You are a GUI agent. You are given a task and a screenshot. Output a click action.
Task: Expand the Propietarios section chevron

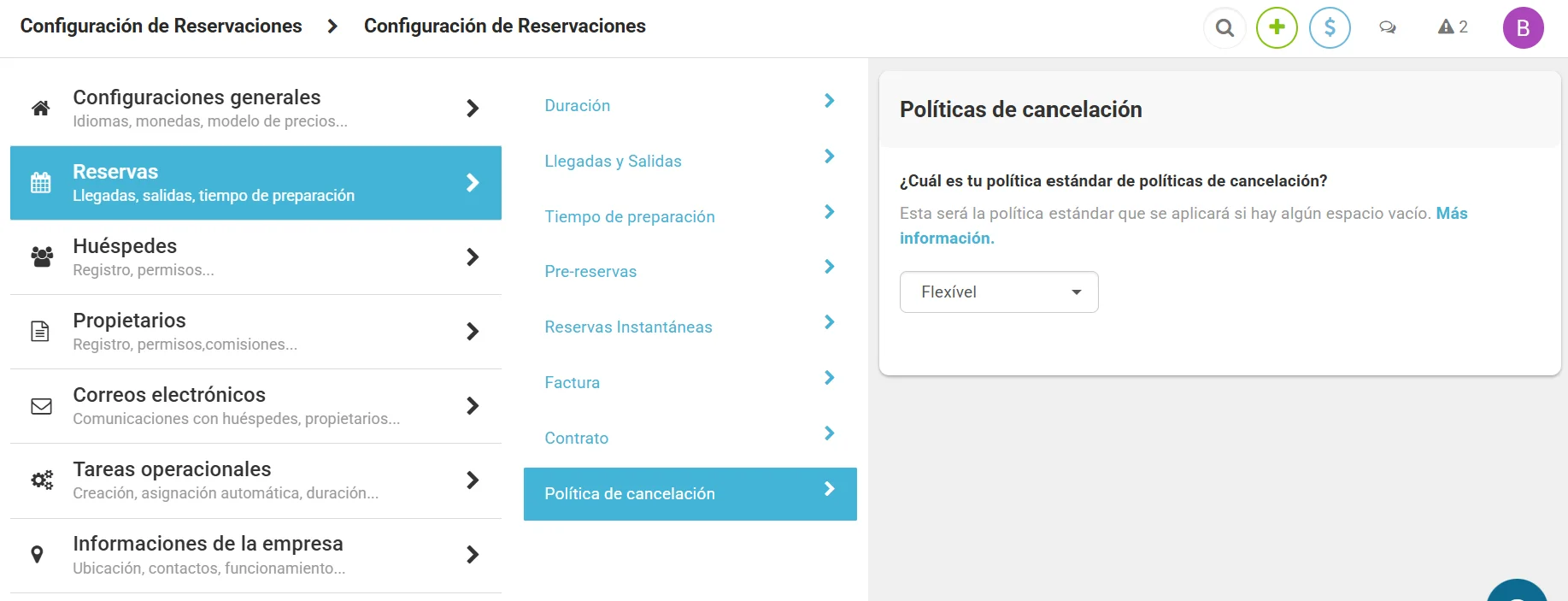(x=473, y=332)
